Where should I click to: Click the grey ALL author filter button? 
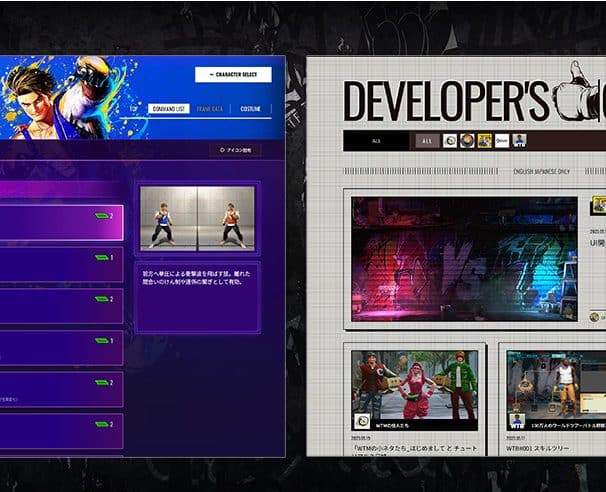click(427, 141)
